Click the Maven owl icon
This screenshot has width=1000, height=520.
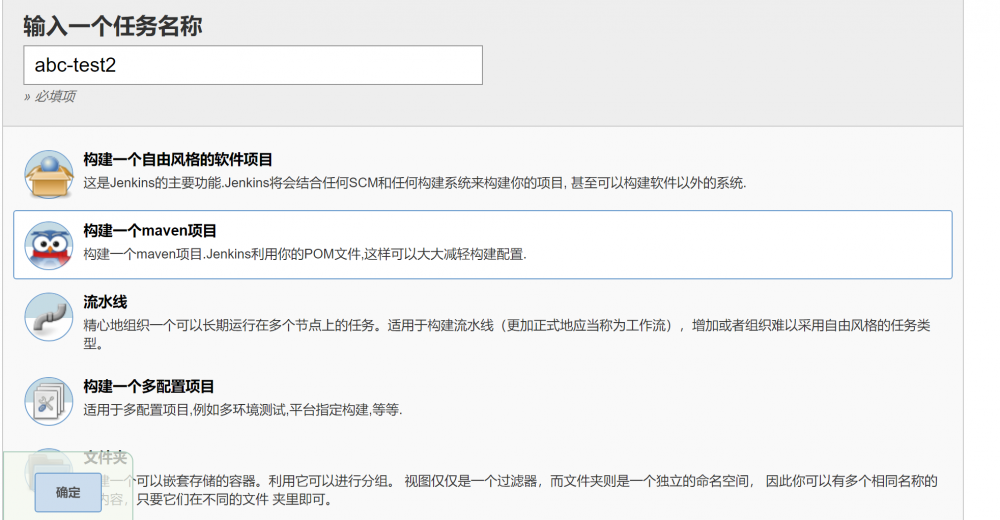(48, 246)
